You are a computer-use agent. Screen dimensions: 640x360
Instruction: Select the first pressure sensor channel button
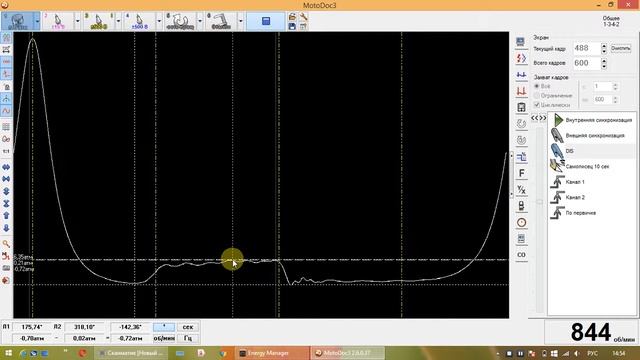point(18,21)
